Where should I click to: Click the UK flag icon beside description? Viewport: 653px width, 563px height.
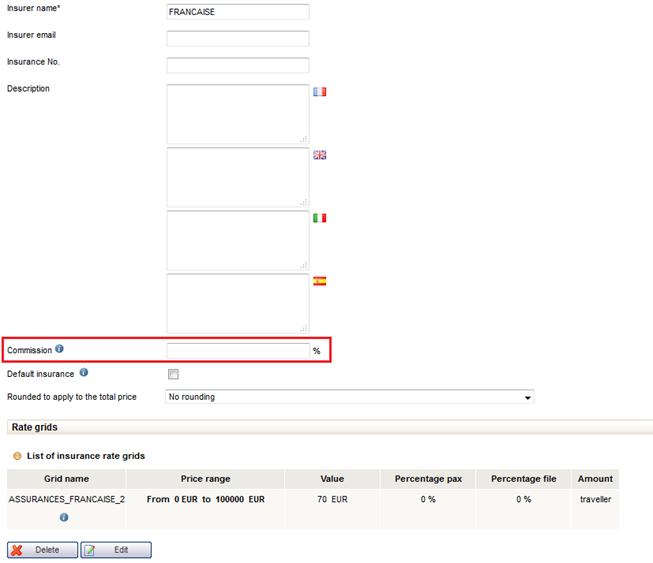tap(320, 155)
